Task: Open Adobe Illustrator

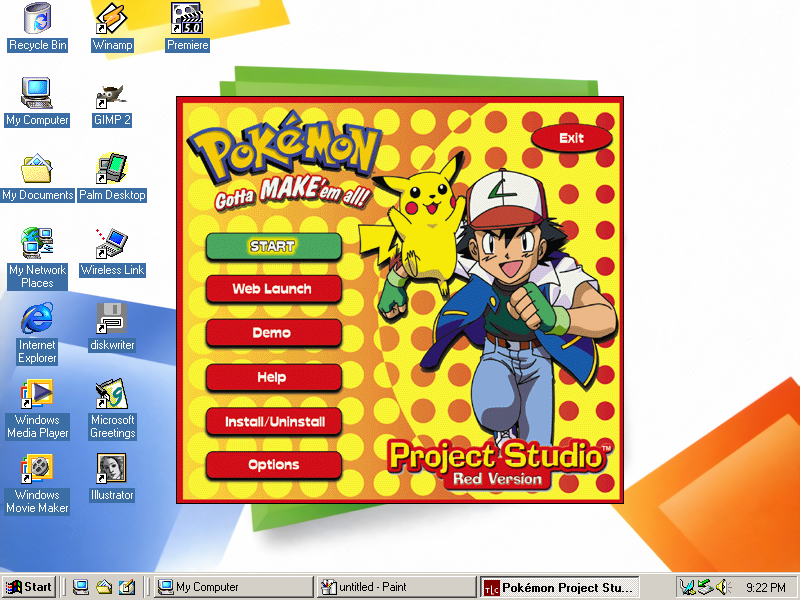Action: tap(111, 470)
